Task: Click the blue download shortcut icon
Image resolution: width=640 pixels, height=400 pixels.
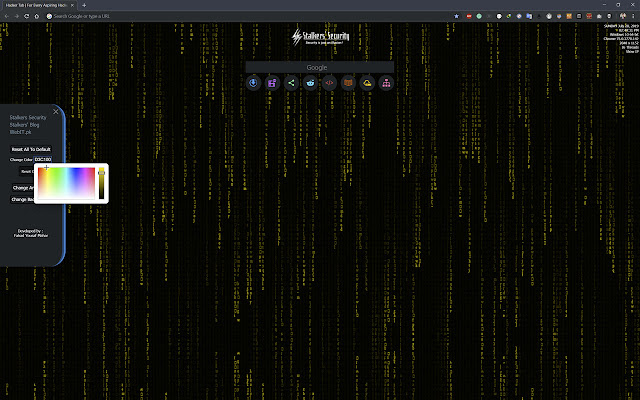Action: point(253,83)
